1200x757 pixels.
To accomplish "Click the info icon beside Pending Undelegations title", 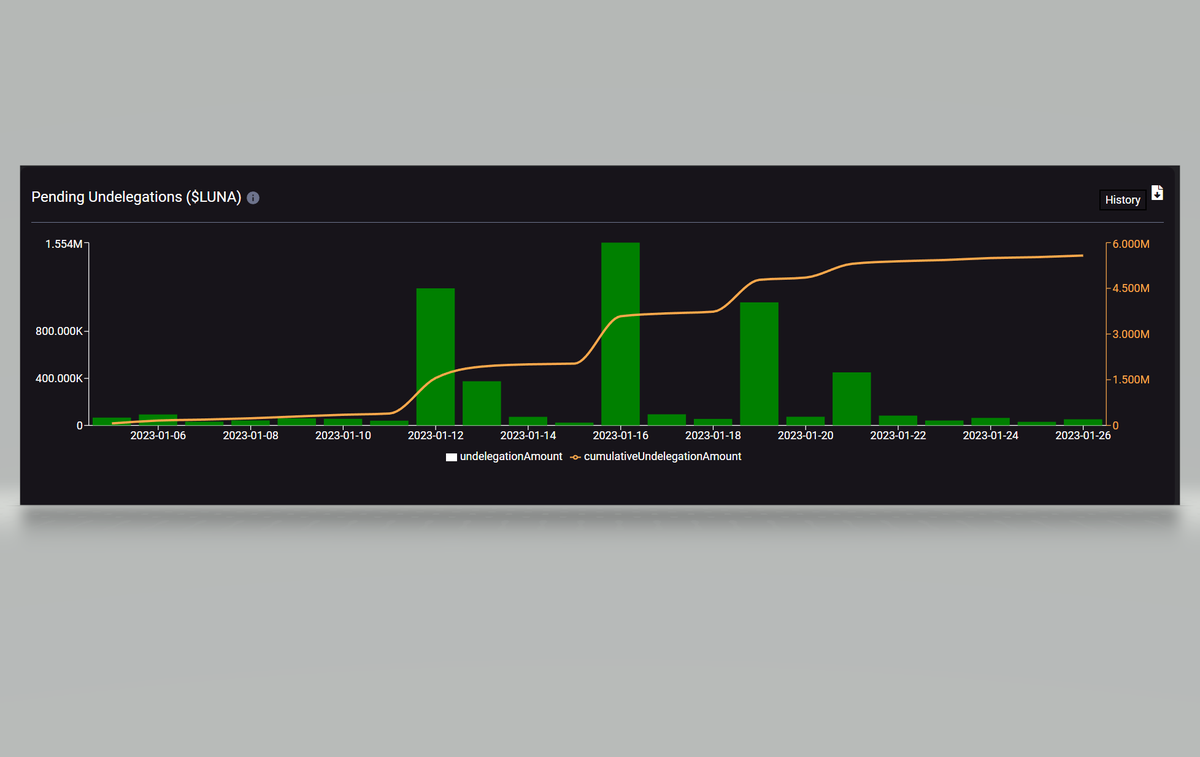I will pos(253,198).
